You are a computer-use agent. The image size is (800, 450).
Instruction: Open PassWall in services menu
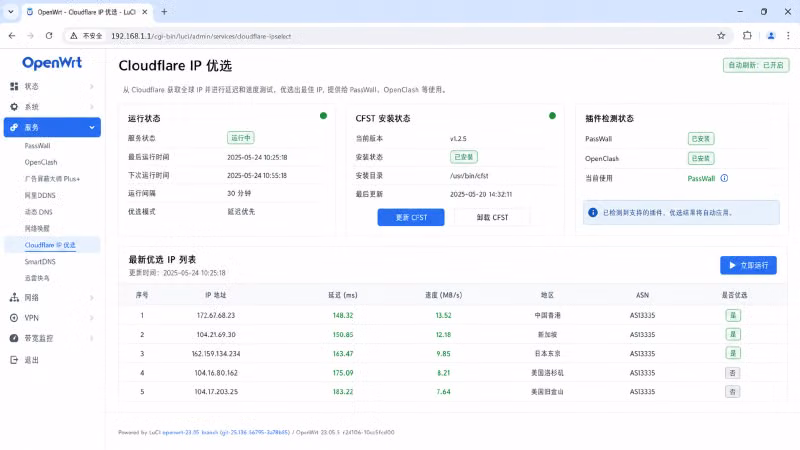[37, 145]
